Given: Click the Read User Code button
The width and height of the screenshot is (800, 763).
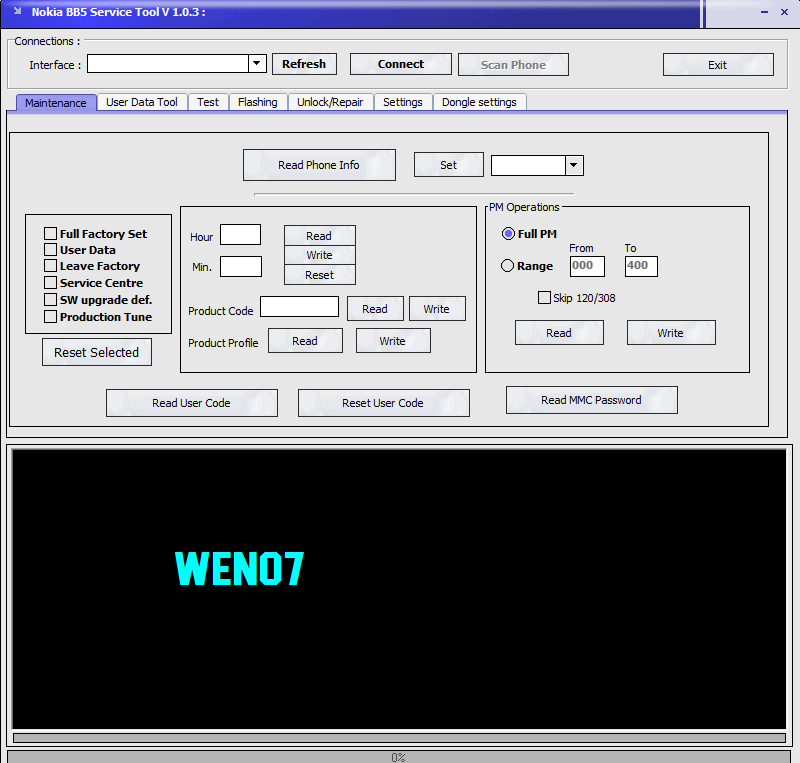Looking at the screenshot, I should (192, 403).
